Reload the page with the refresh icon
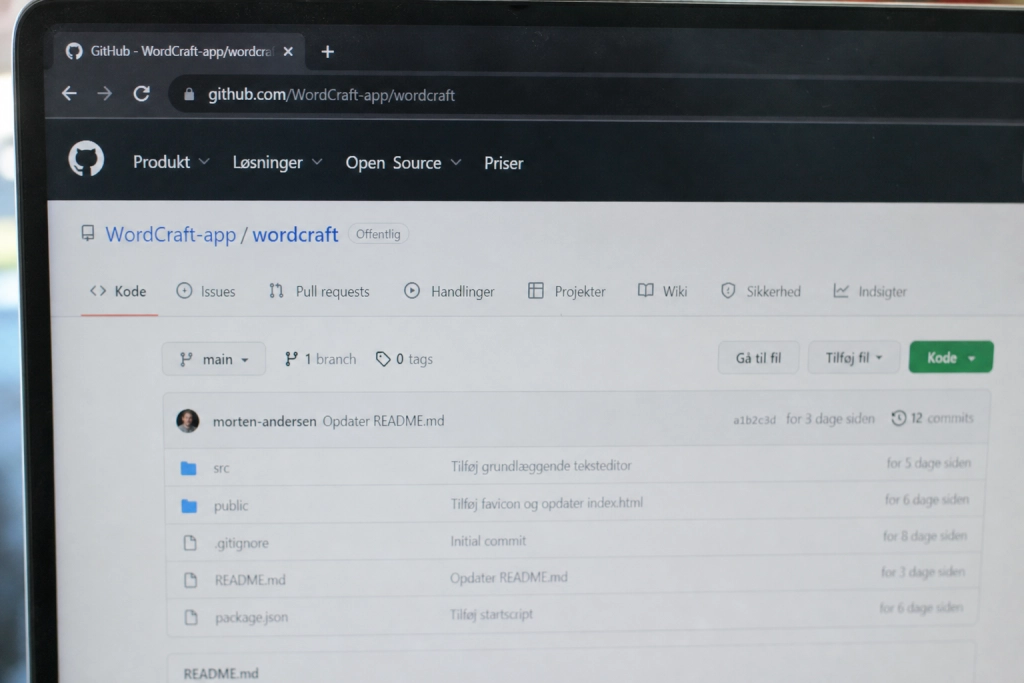 click(141, 93)
